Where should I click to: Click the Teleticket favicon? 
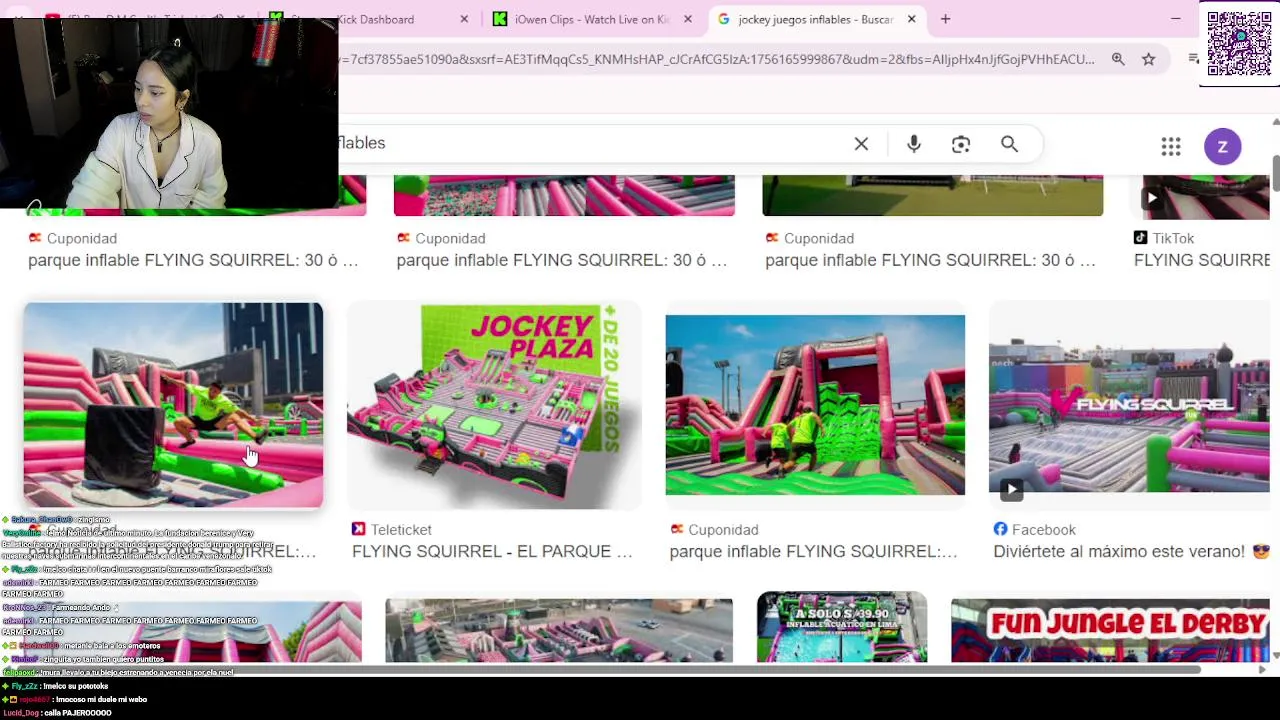pyautogui.click(x=359, y=529)
